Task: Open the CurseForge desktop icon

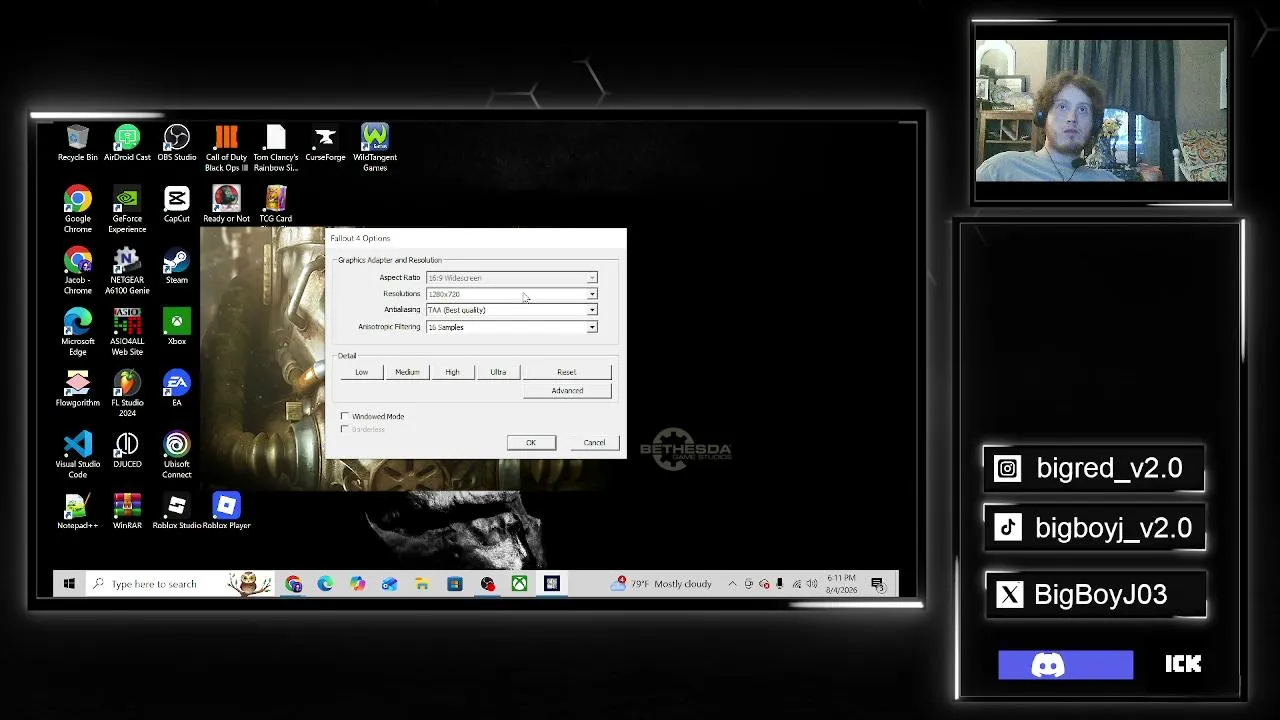Action: [325, 143]
